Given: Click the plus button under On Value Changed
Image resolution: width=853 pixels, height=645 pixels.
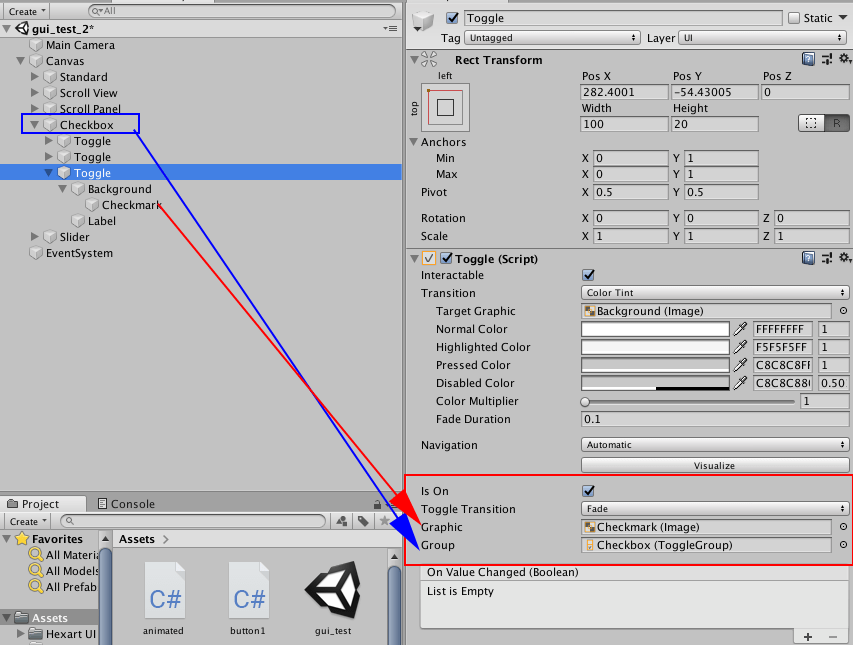Looking at the screenshot, I should click(x=807, y=635).
